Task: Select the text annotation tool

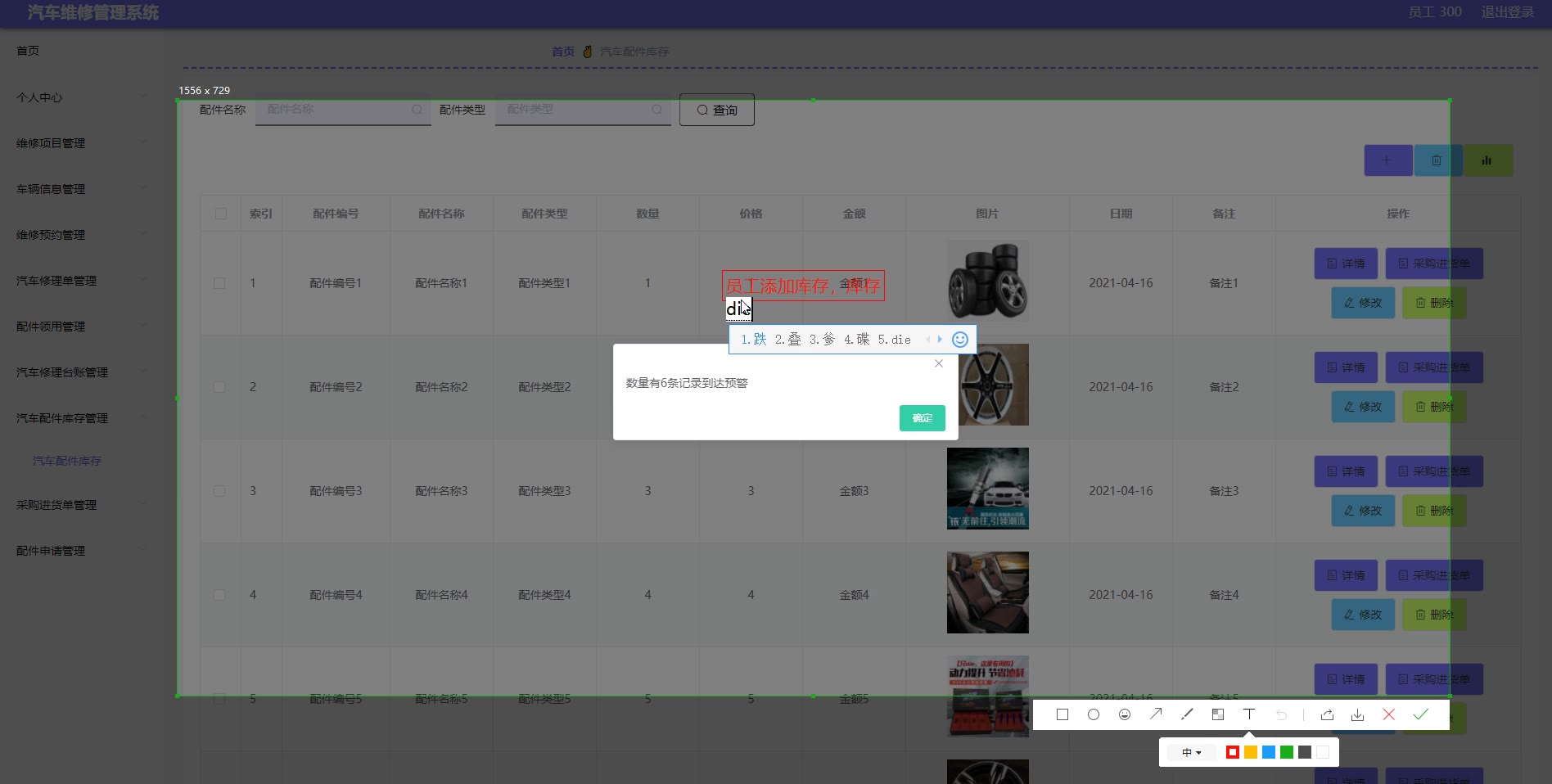Action: (1249, 714)
